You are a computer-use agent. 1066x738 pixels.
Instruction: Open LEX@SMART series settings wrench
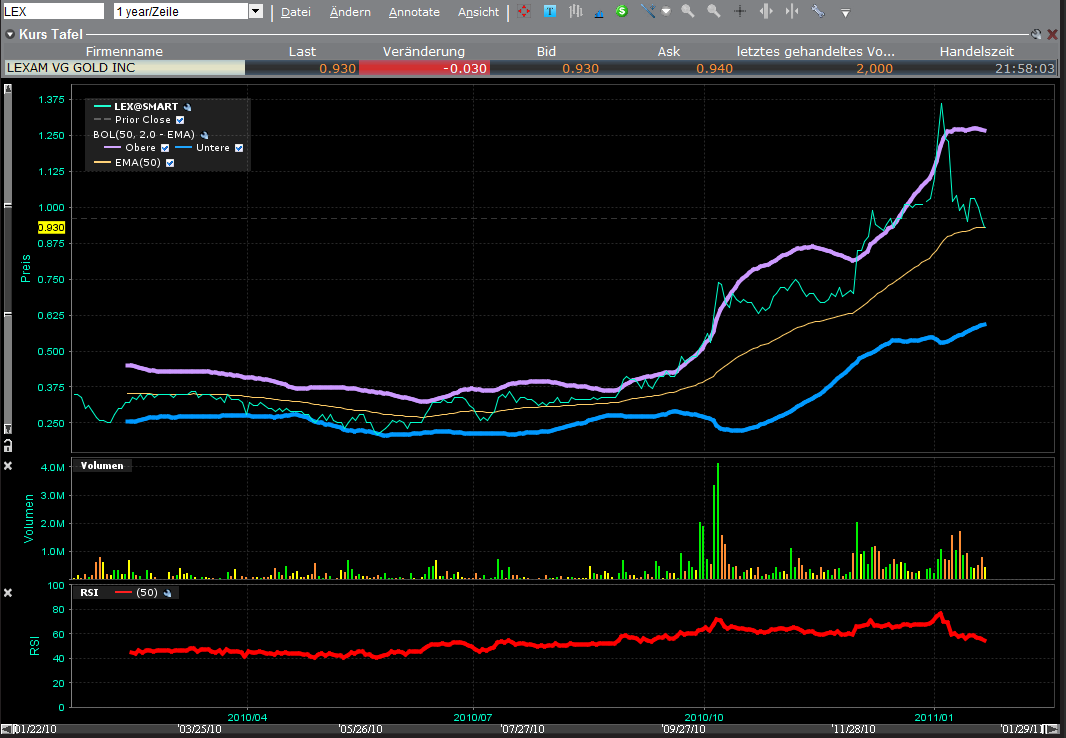(x=188, y=106)
